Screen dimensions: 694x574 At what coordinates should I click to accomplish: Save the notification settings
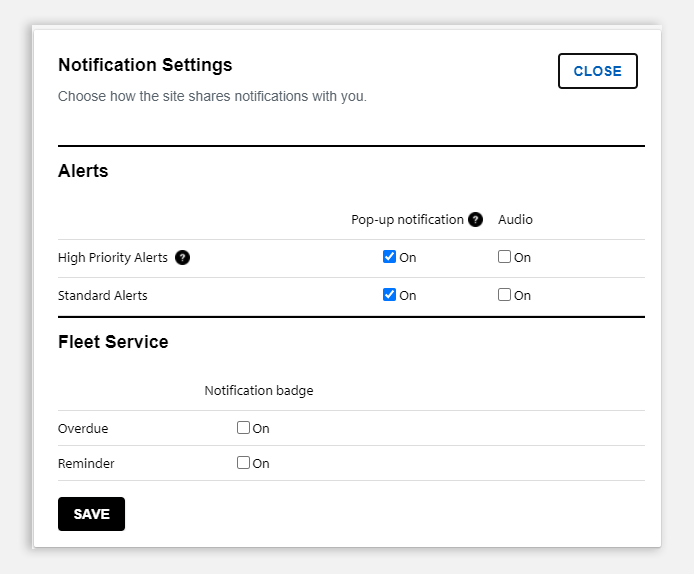pos(91,514)
